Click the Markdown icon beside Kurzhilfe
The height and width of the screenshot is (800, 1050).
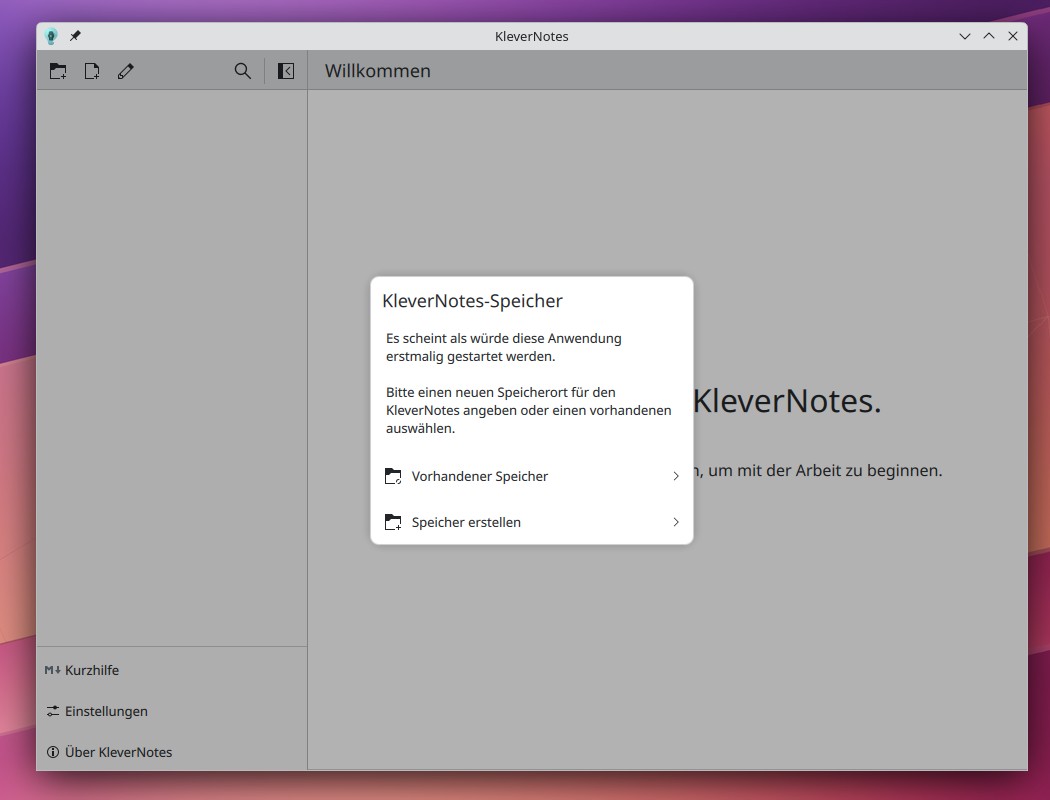click(x=53, y=670)
